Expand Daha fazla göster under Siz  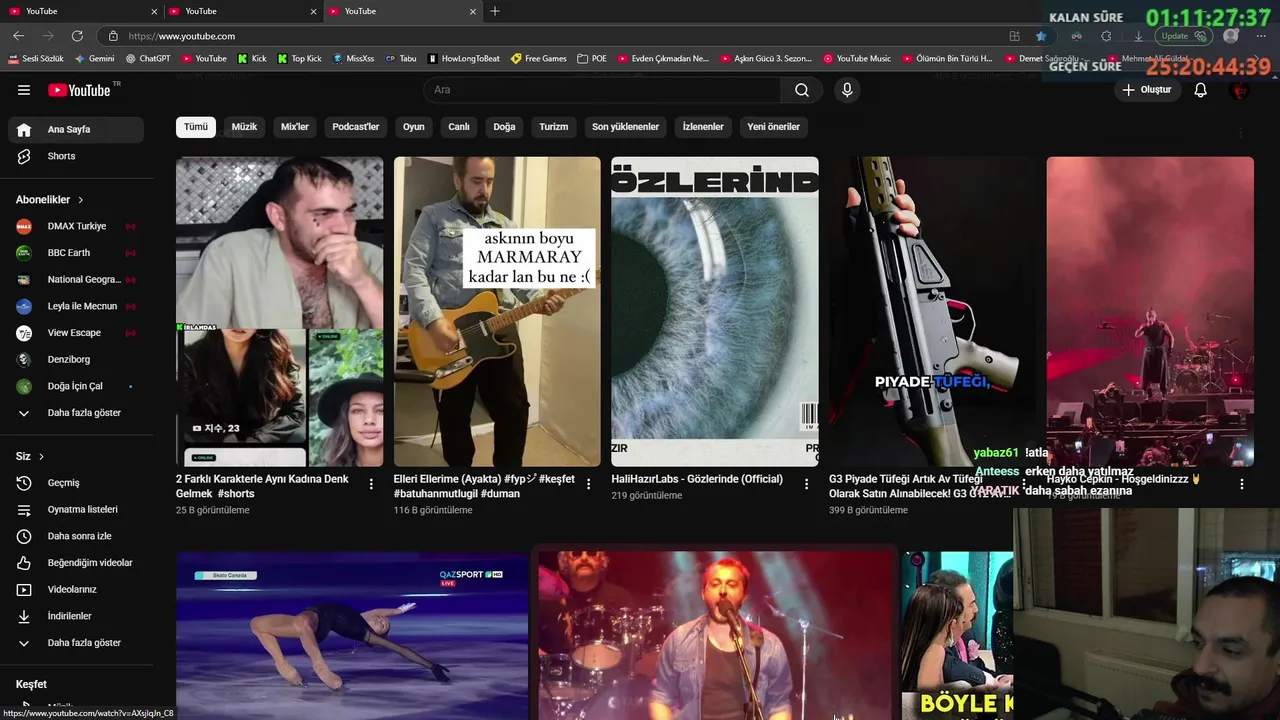[x=76, y=643]
